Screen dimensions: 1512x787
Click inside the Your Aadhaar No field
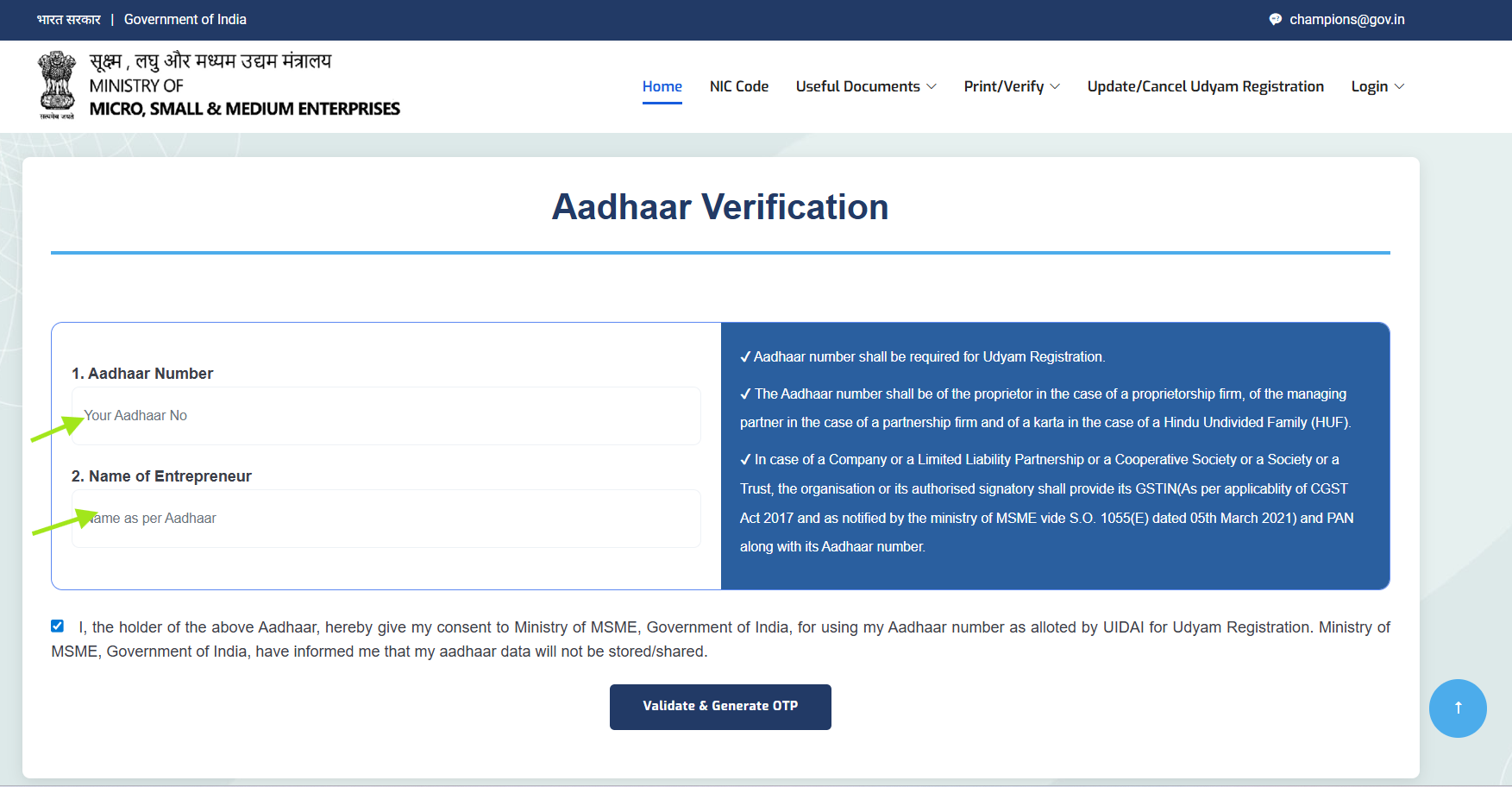[x=386, y=415]
